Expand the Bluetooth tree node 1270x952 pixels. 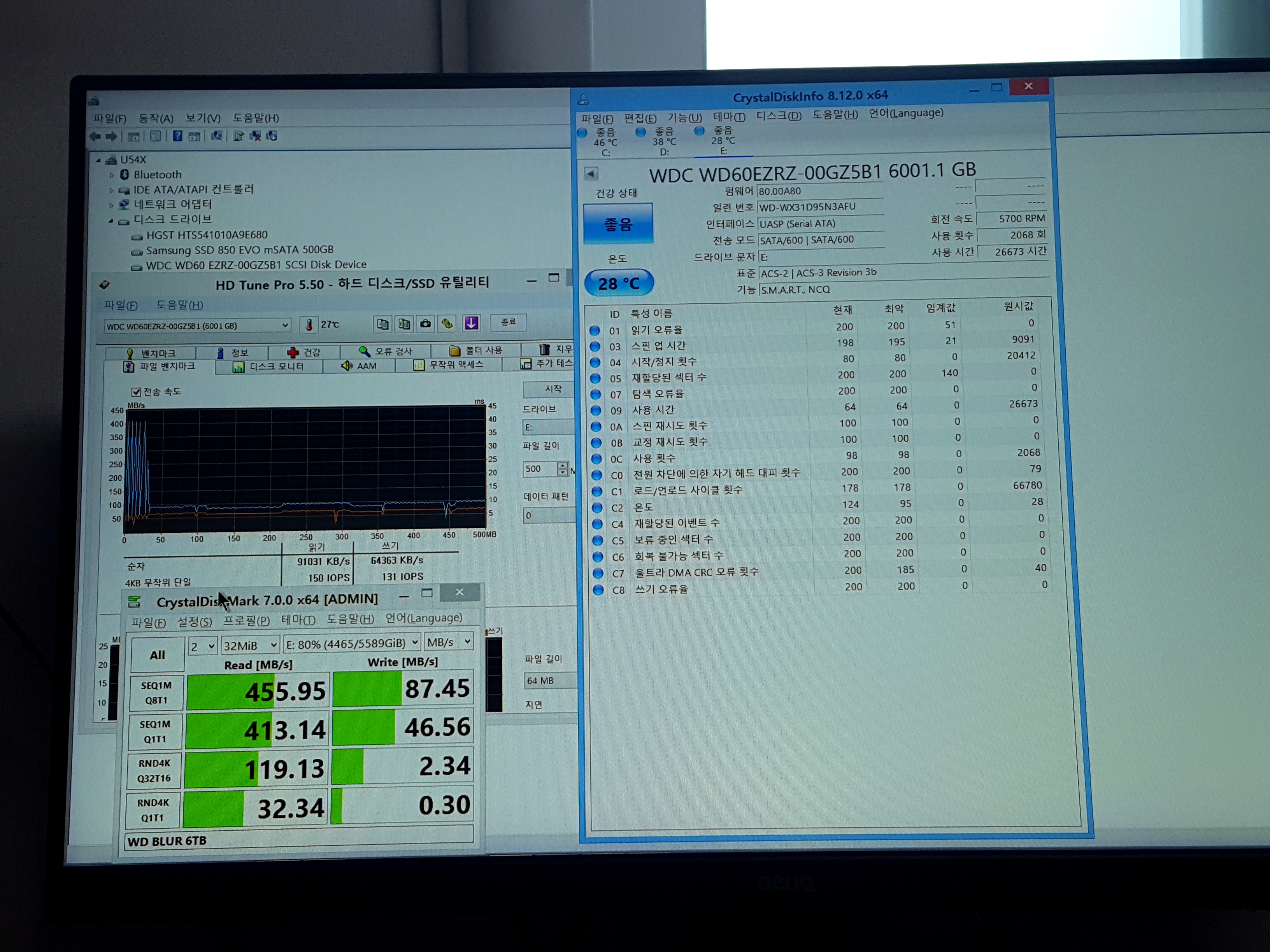point(111,175)
